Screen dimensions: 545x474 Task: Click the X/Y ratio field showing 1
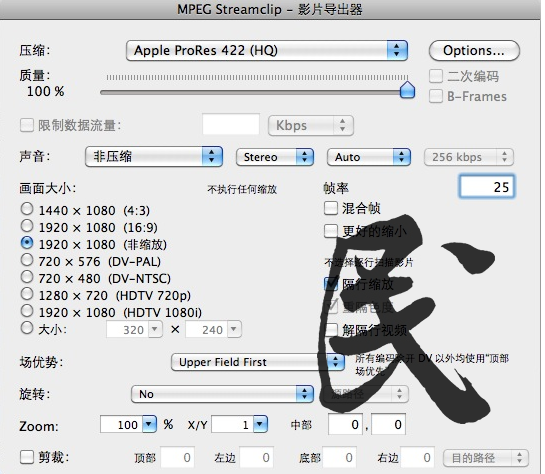coord(233,424)
